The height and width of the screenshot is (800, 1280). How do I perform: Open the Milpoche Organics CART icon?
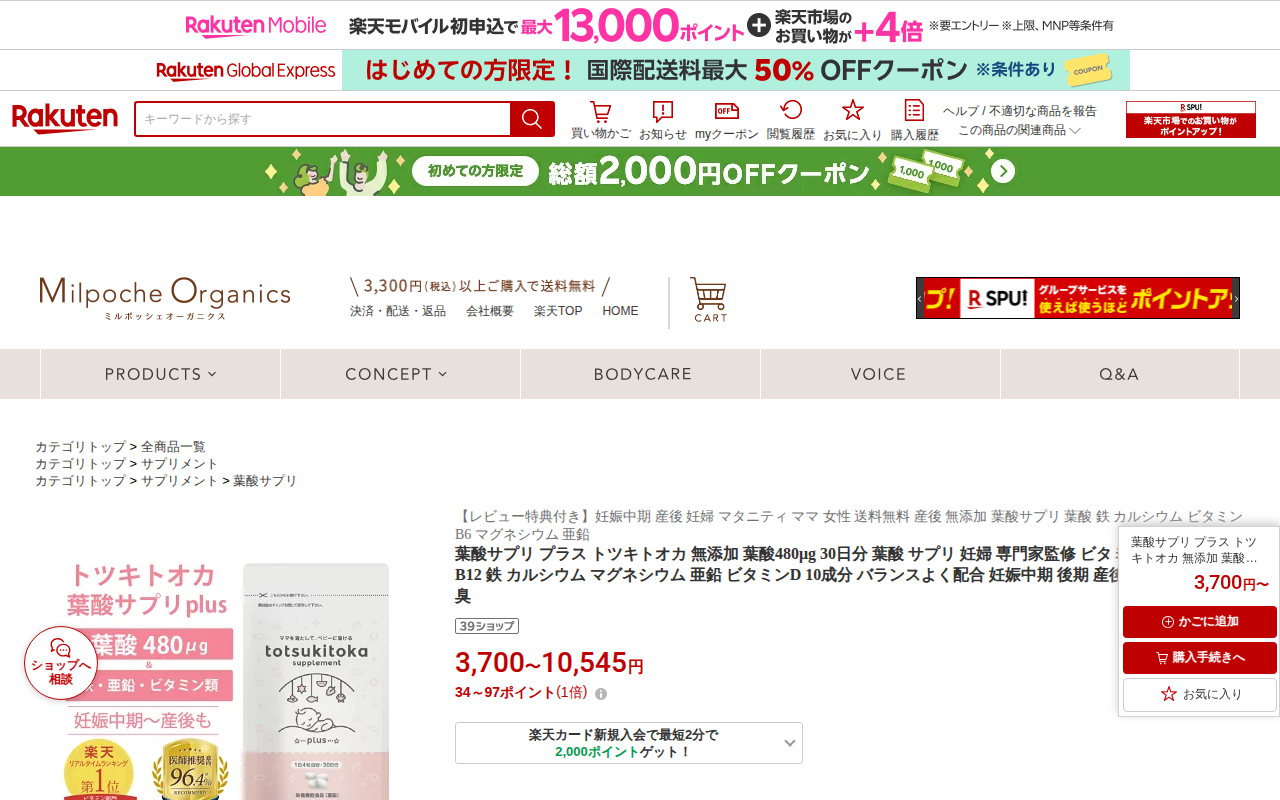click(x=709, y=300)
